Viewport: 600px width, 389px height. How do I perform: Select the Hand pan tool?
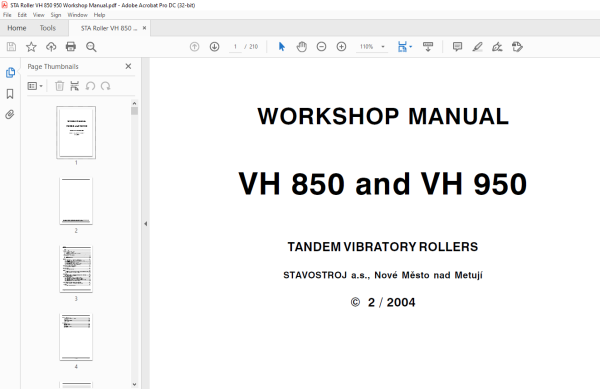pyautogui.click(x=302, y=47)
